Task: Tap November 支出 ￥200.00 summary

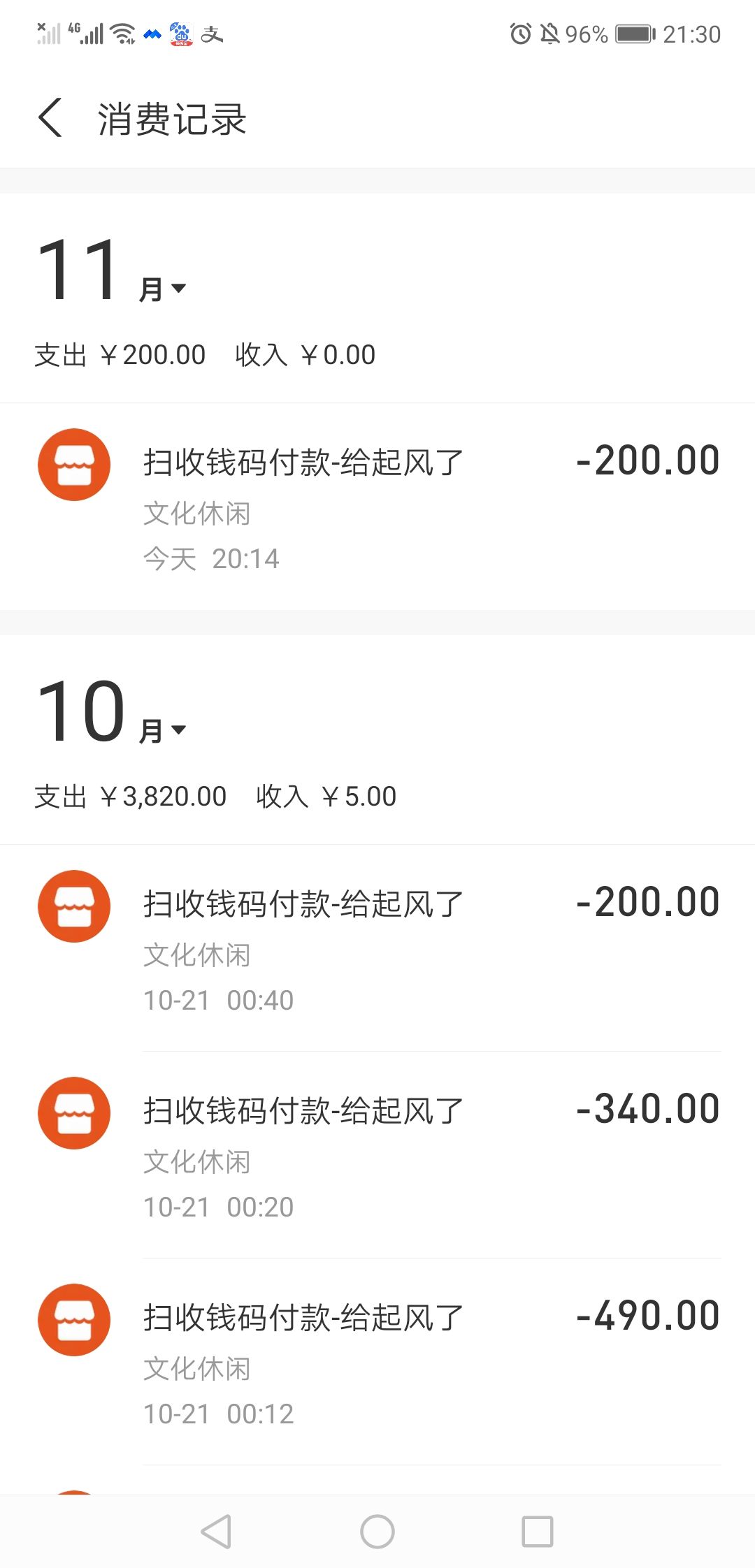Action: pyautogui.click(x=120, y=355)
